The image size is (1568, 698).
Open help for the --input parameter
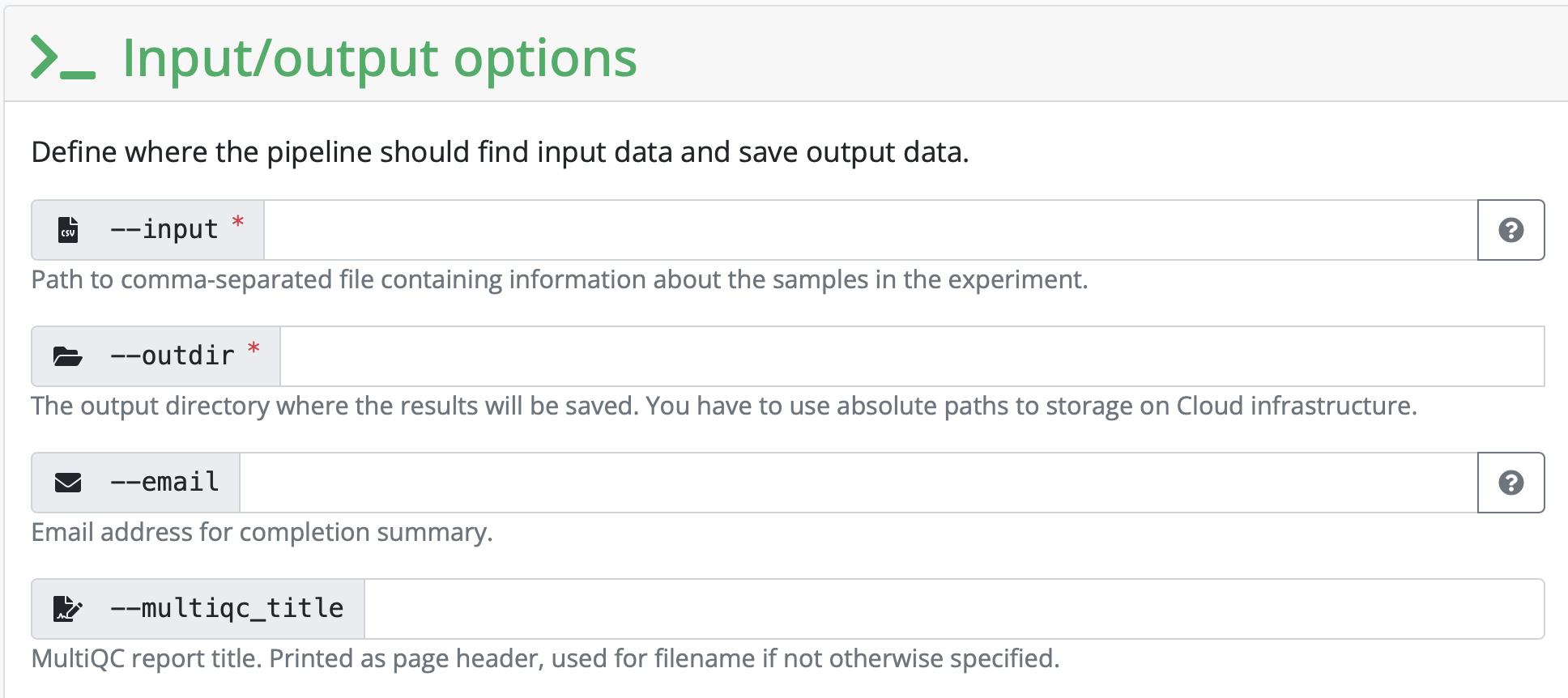[1510, 230]
